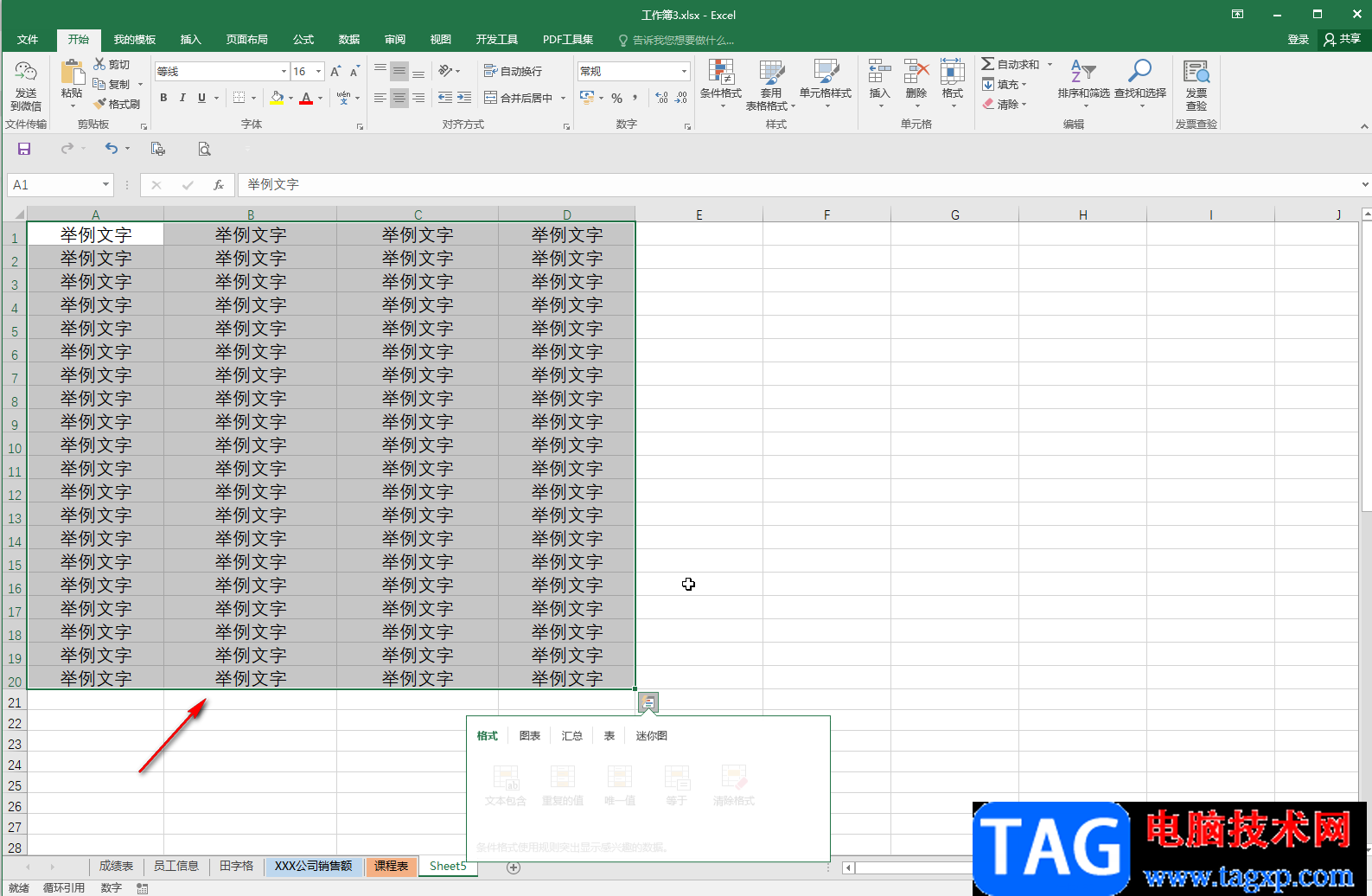Switch to the Formulas (公式) tab

(x=303, y=40)
